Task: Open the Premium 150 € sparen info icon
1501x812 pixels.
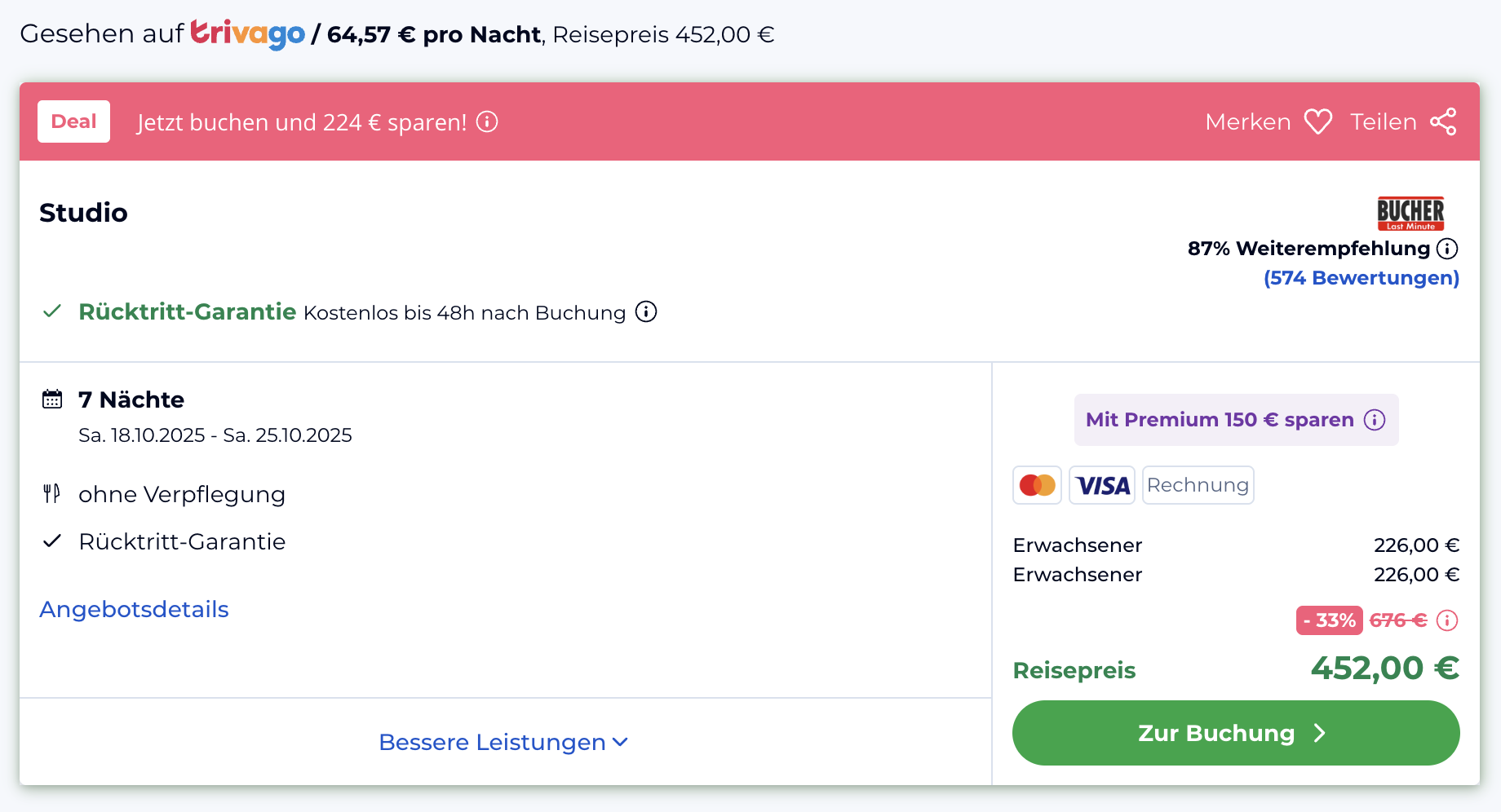Action: [1375, 420]
